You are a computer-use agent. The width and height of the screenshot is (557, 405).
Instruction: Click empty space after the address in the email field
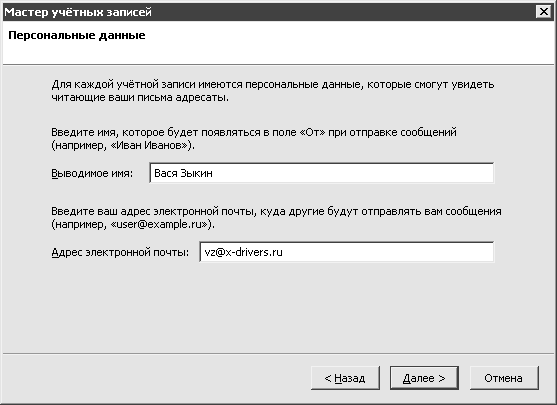tap(387, 252)
